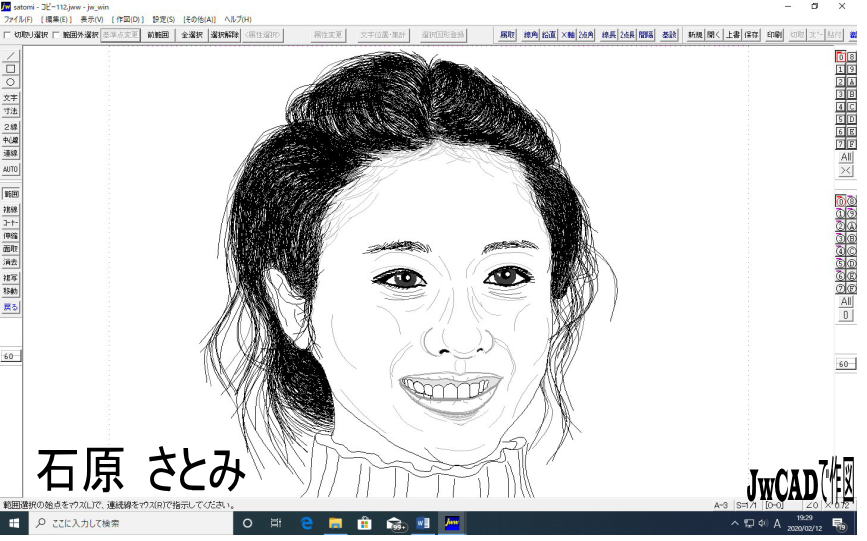
Task: Click the 線長 line length toolbar button
Action: [609, 35]
